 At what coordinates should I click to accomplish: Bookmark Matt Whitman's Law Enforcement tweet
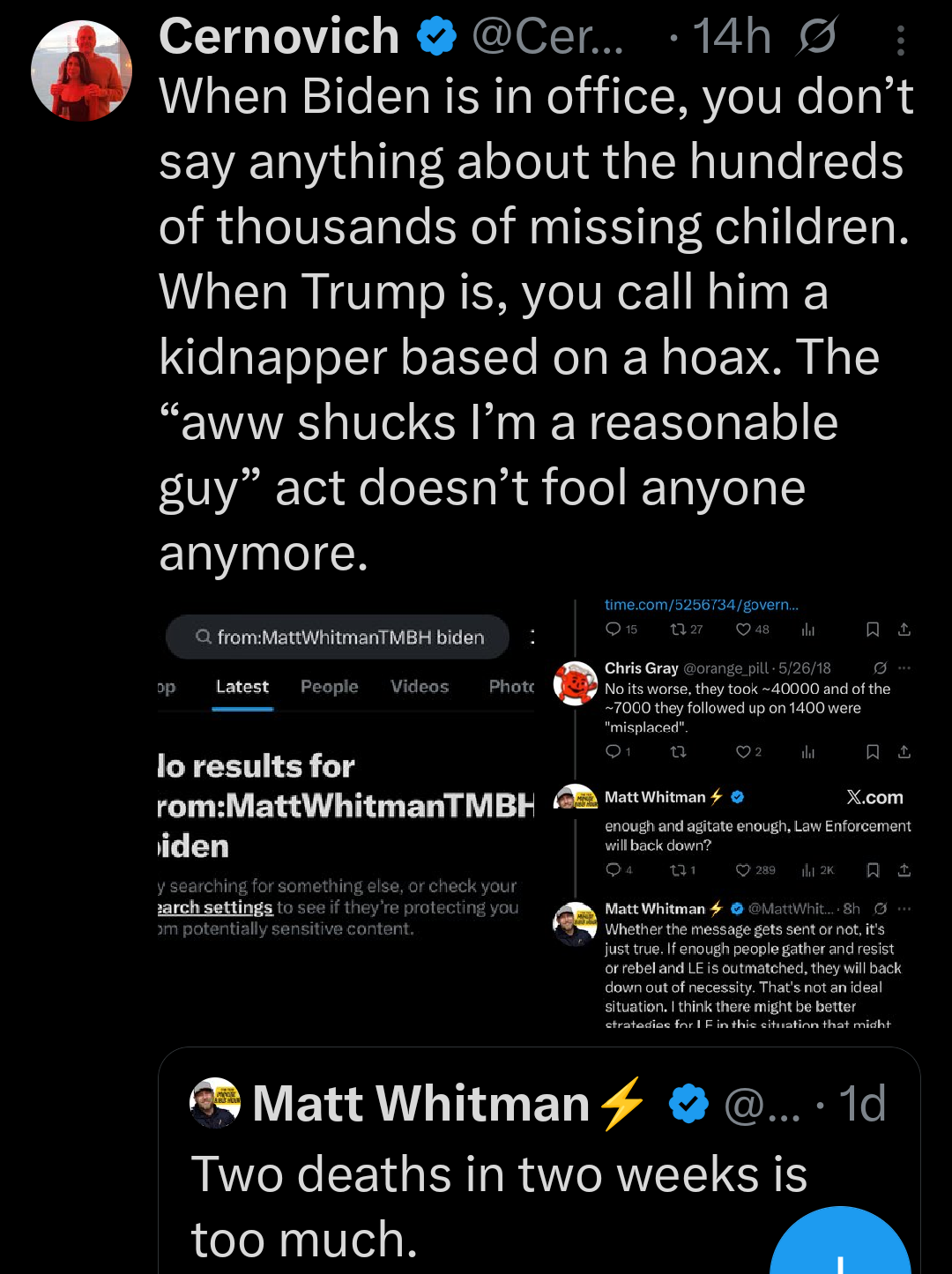(x=873, y=870)
